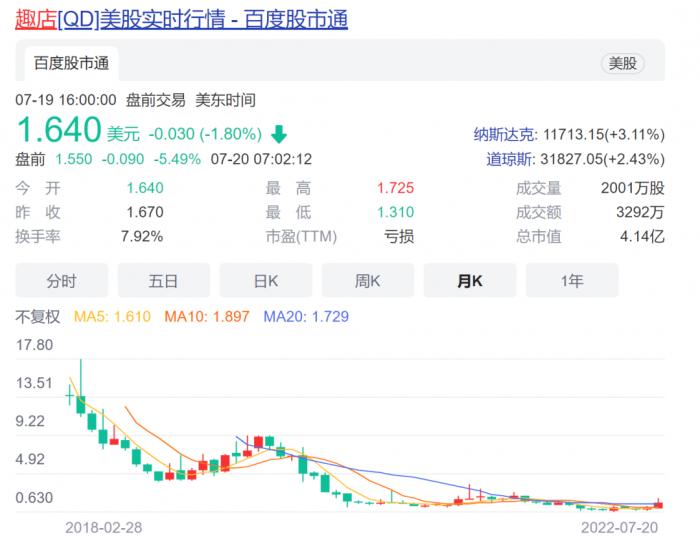Click the 最高 value 1.725
Viewport: 700px width, 541px height.
click(x=396, y=188)
